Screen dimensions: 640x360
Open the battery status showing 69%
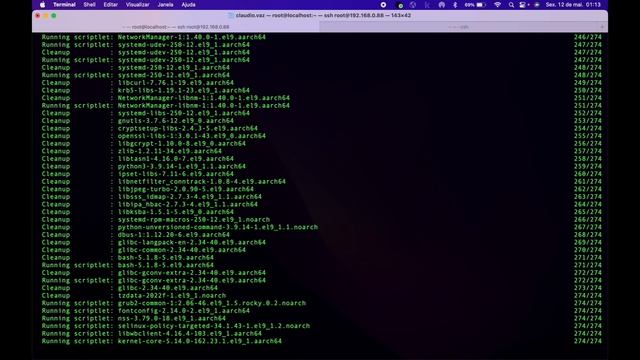475,5
